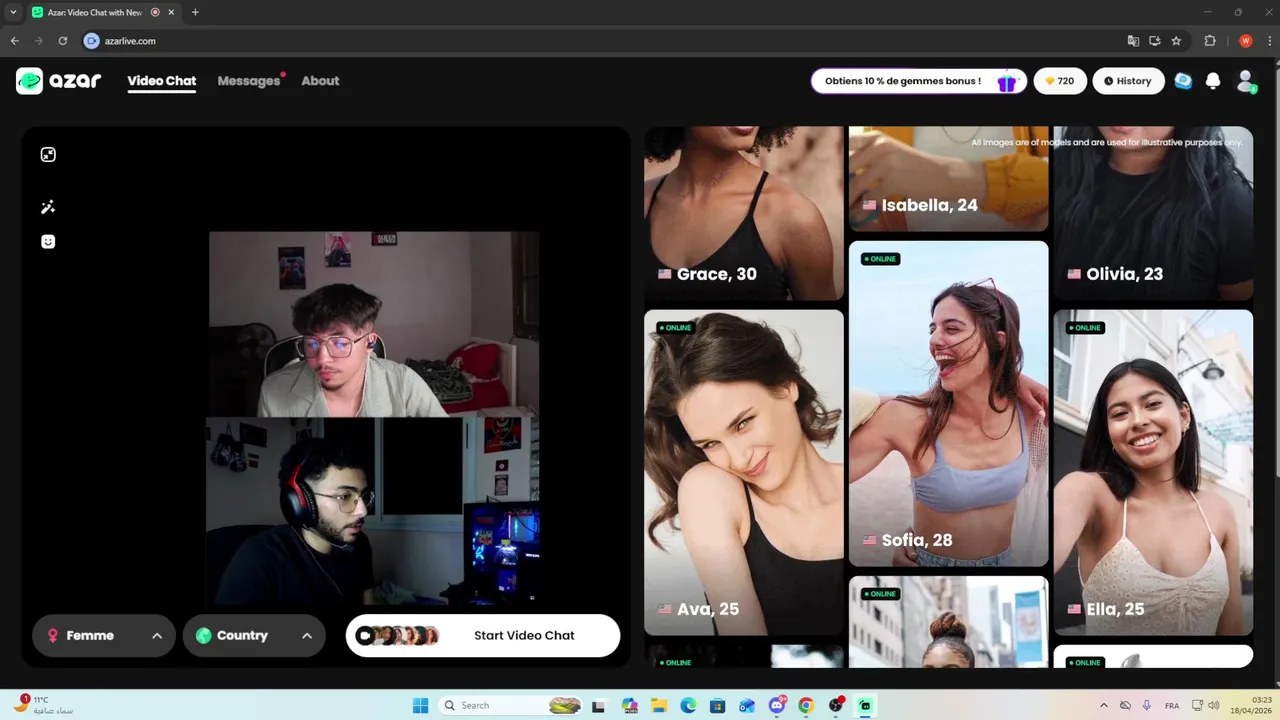Show hidden system tray icons
Screen dimensions: 1280x720
tap(1104, 705)
